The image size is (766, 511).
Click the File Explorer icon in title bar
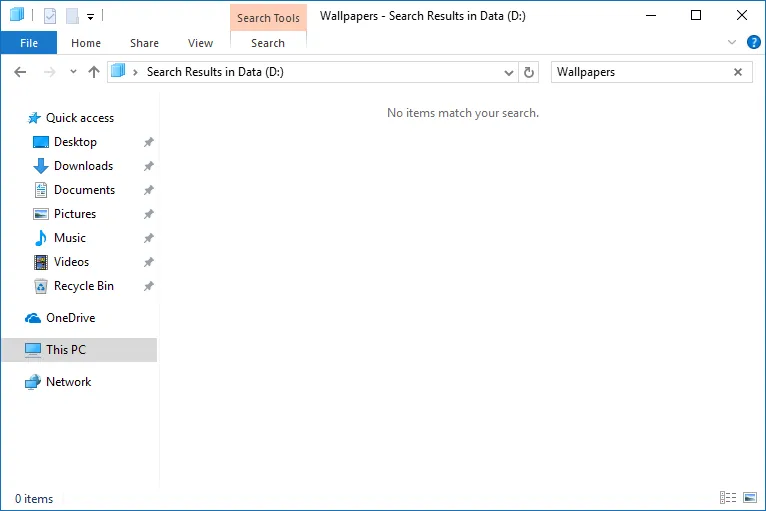17,15
